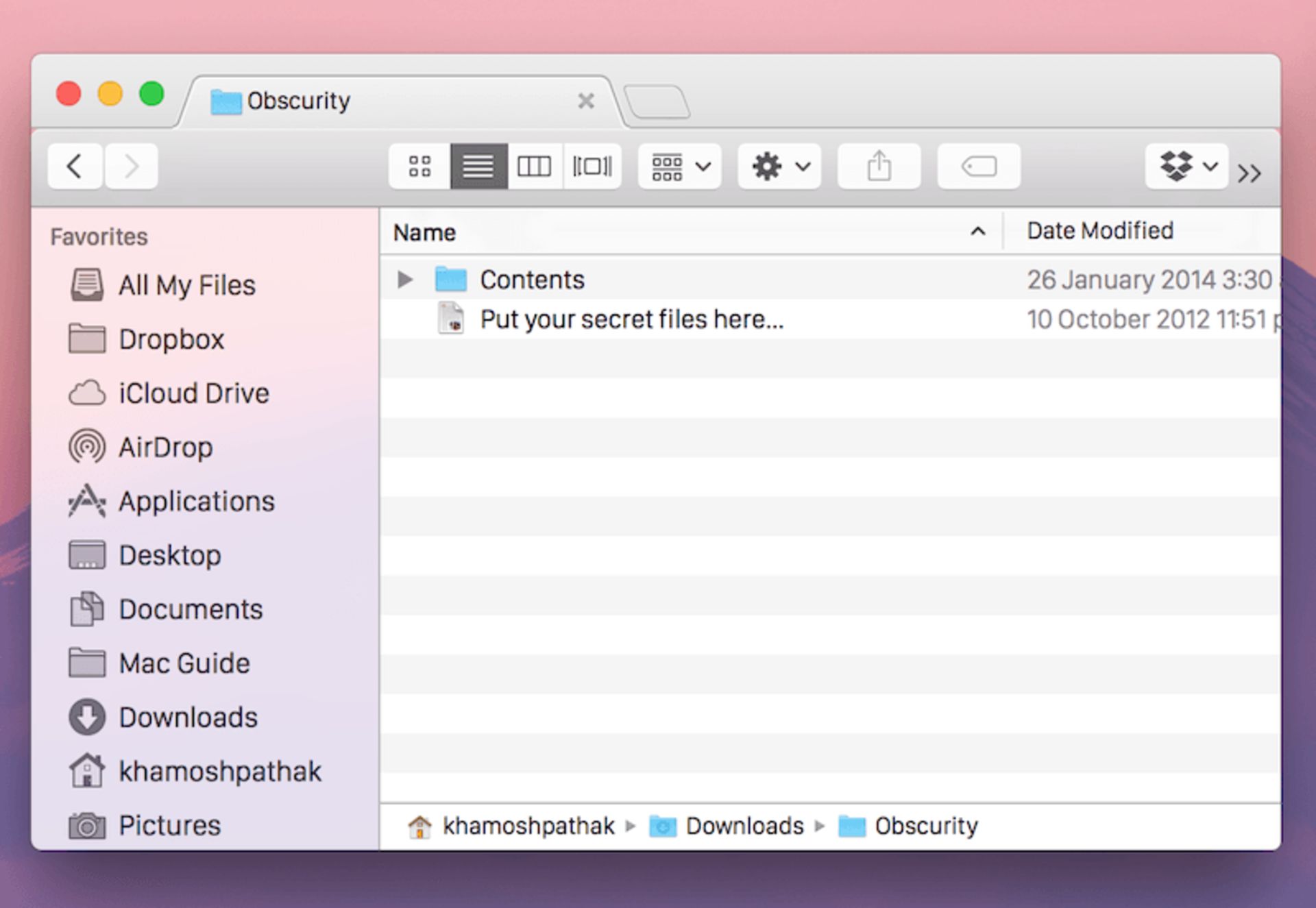Click the Mac Guide folder icon

coord(87,663)
